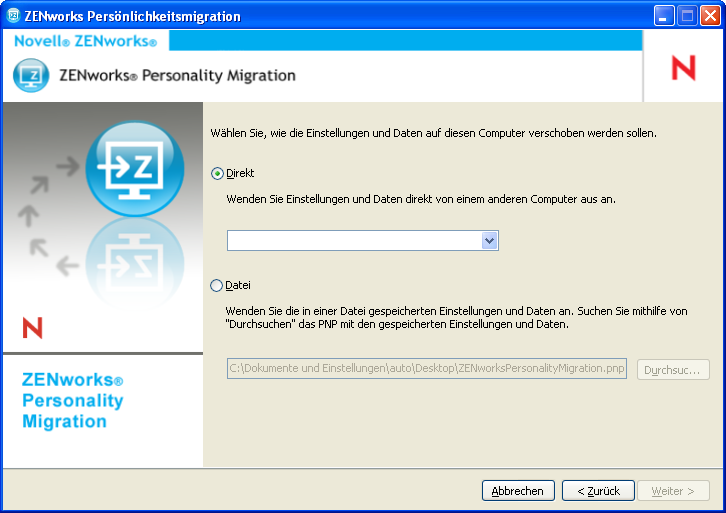Click the Abbrechen button

(x=518, y=491)
